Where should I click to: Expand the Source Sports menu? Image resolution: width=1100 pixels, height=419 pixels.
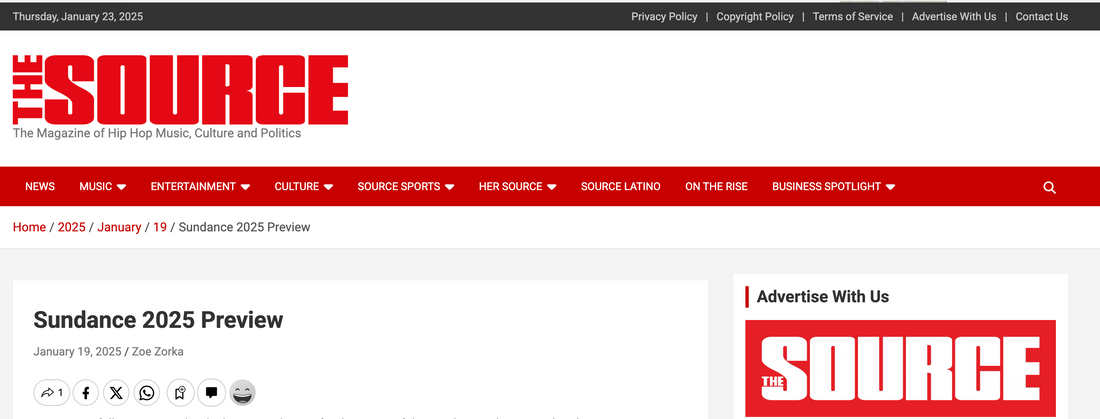(x=406, y=187)
